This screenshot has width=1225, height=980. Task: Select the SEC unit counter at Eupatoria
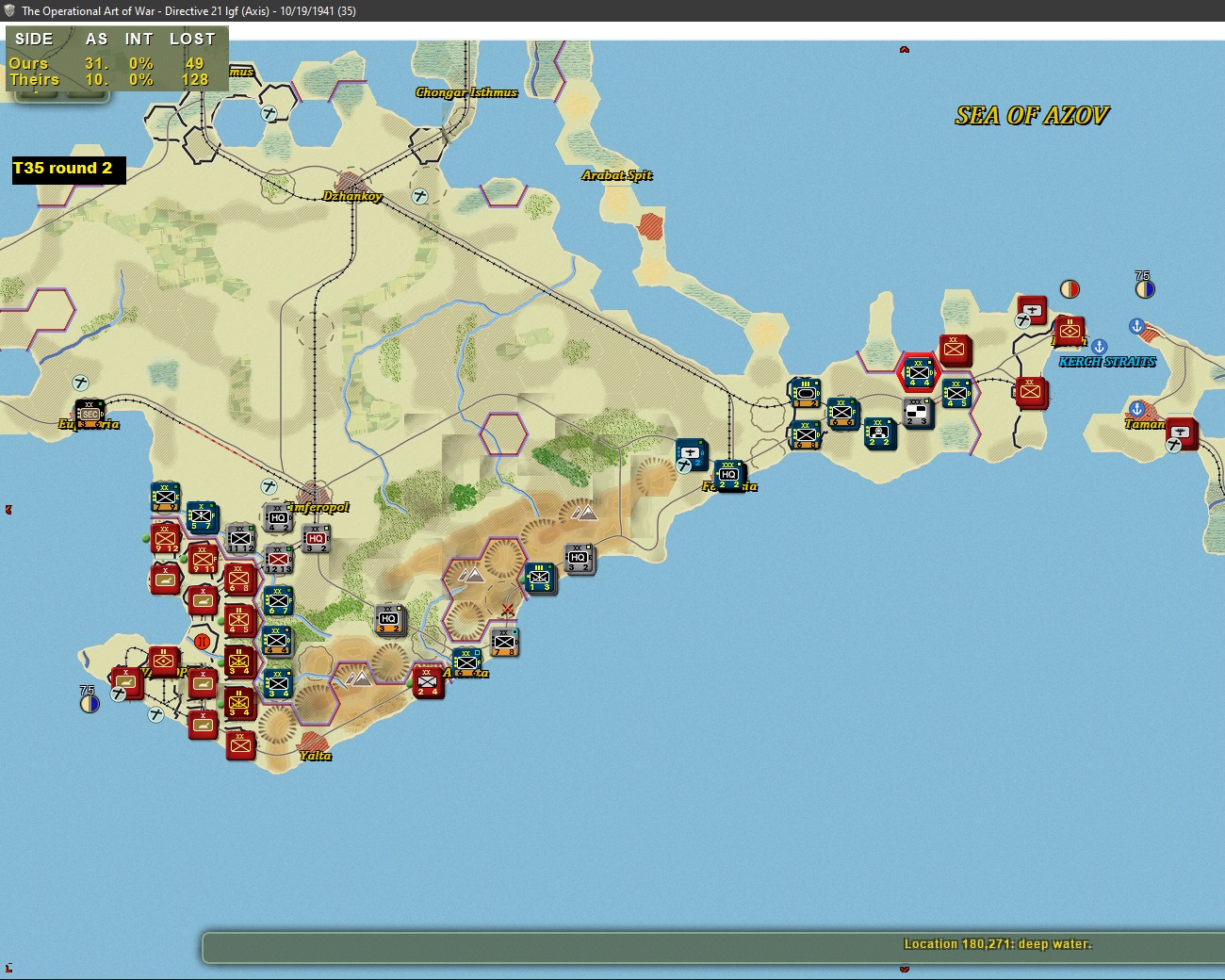90,414
